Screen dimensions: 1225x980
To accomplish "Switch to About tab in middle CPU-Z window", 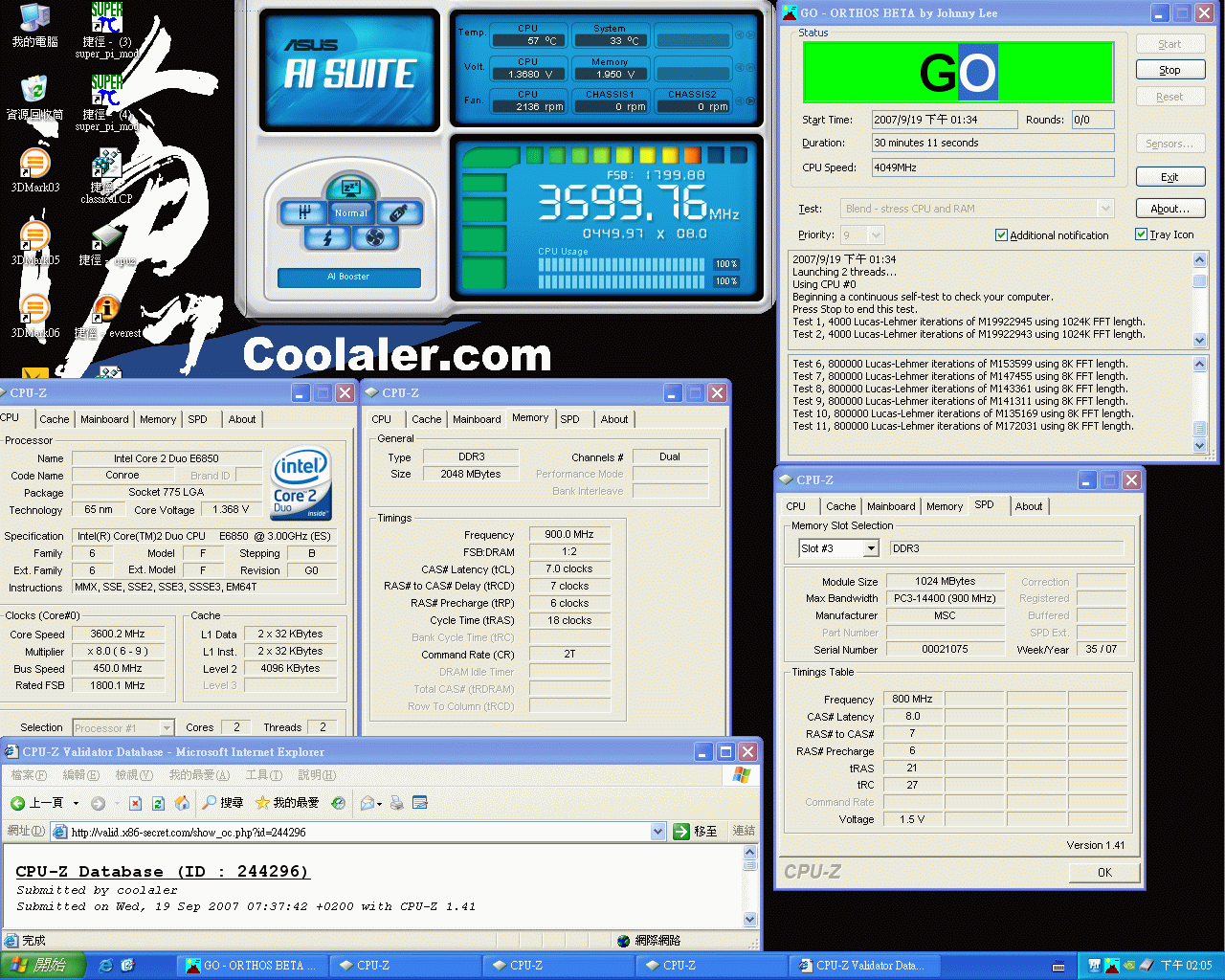I will coord(614,419).
